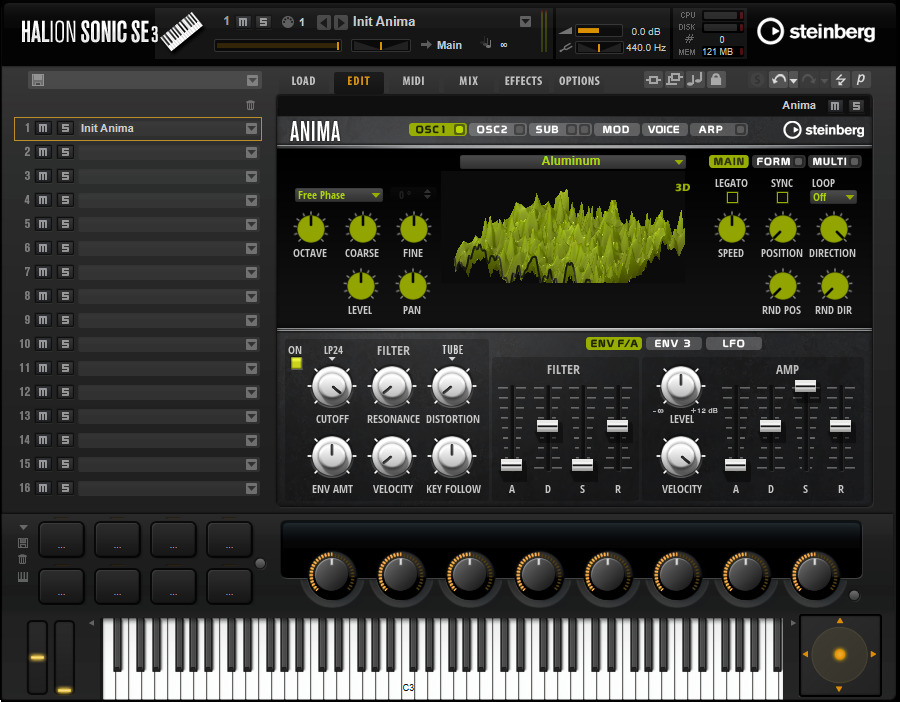Open the slot 1 load program dropdown arrow
The width and height of the screenshot is (900, 702).
pos(251,129)
